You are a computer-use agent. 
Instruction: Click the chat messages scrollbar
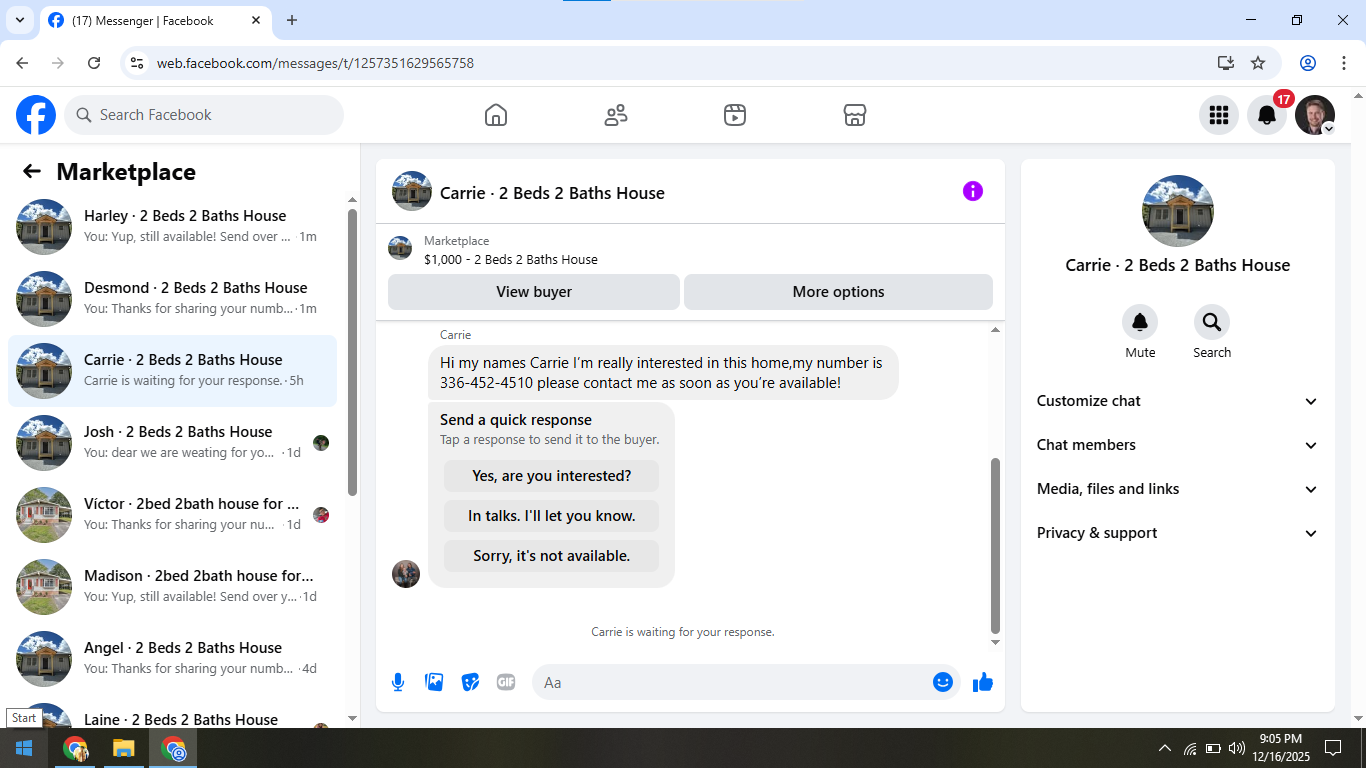[995, 545]
